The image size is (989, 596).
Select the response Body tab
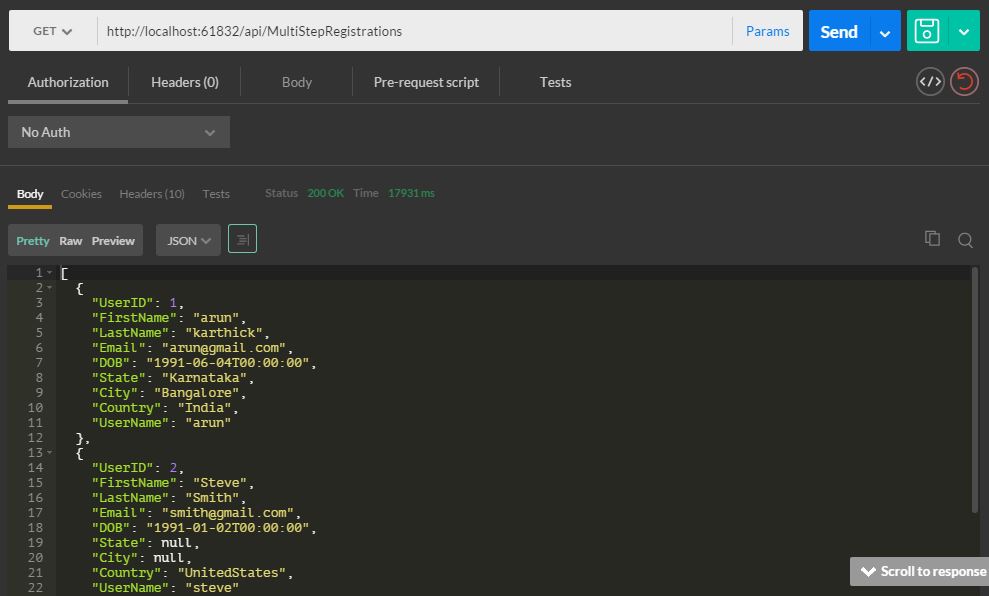click(30, 194)
